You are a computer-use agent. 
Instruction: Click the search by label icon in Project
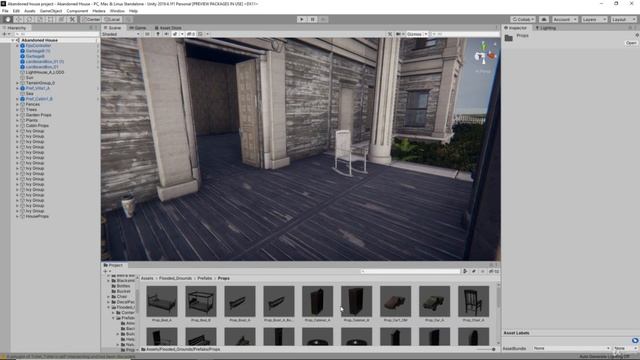474,271
